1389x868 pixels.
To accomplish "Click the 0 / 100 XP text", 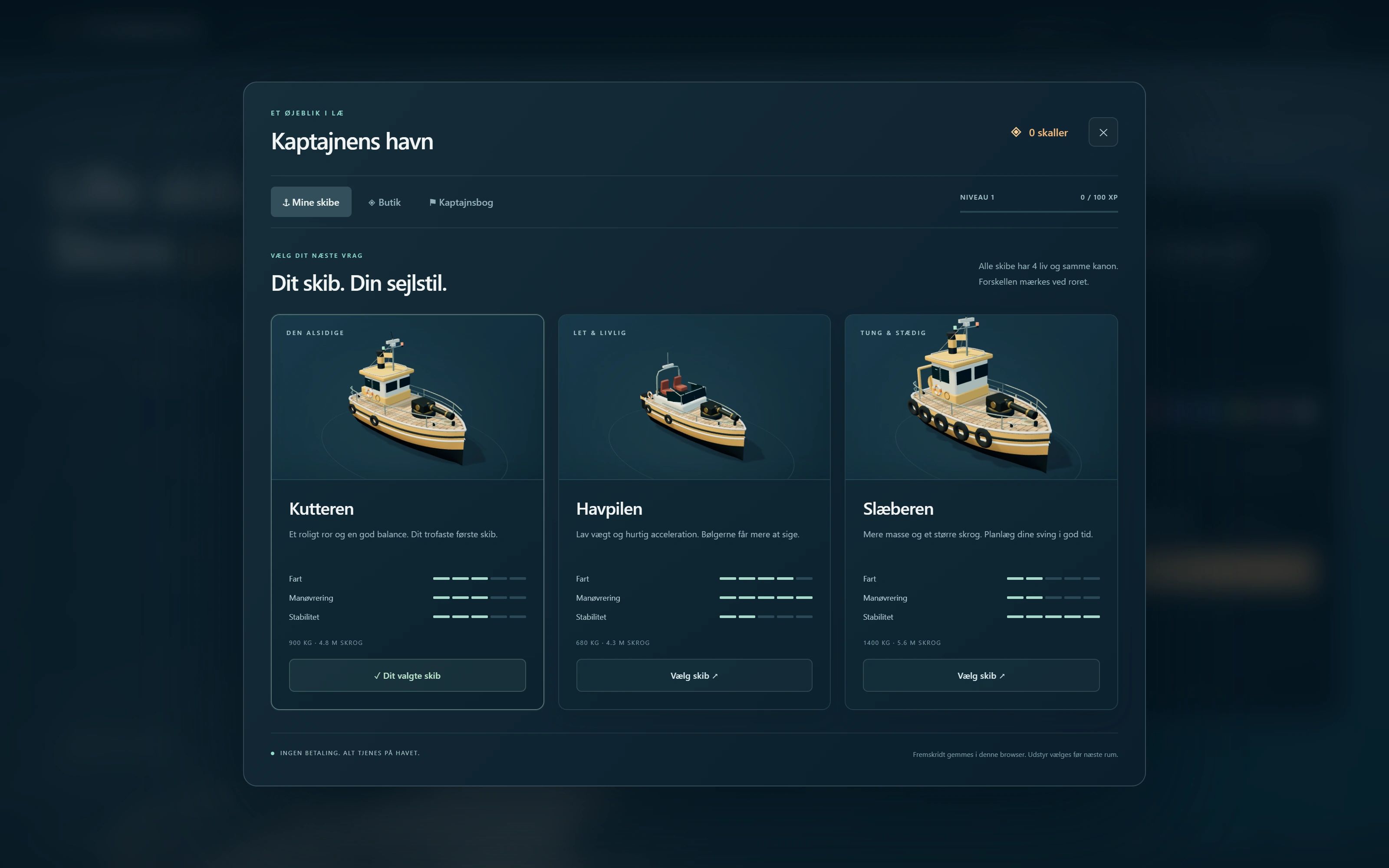I will tap(1099, 197).
